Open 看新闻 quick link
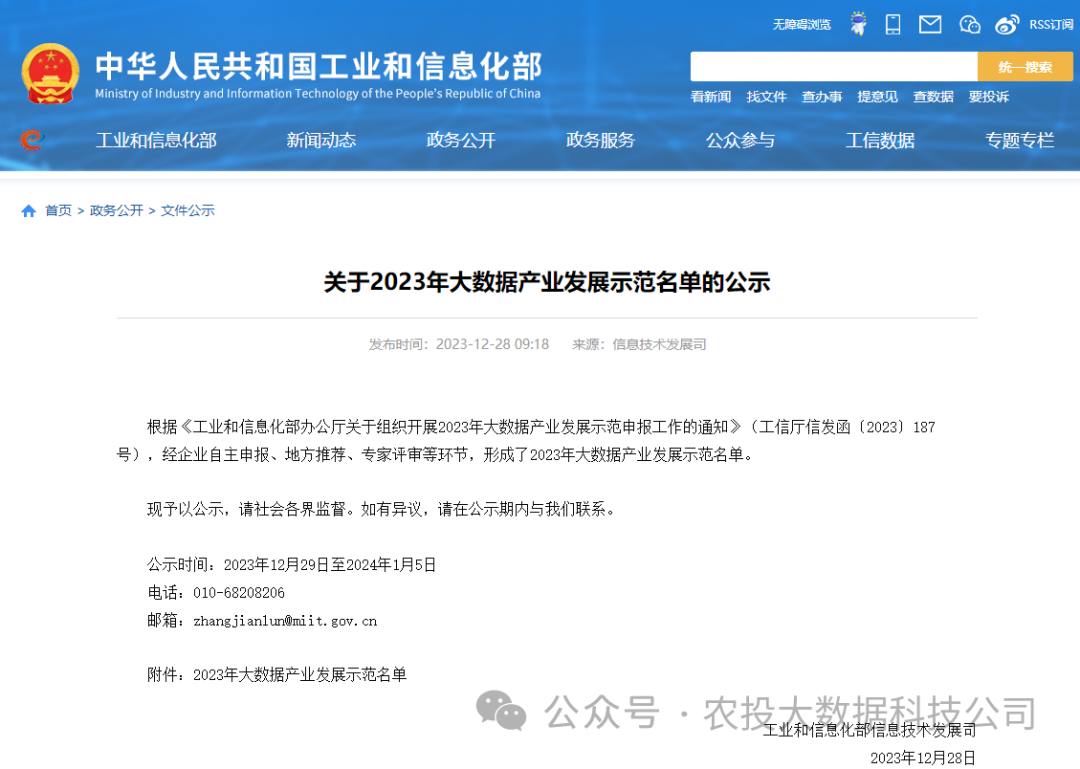This screenshot has width=1080, height=769. tap(711, 96)
